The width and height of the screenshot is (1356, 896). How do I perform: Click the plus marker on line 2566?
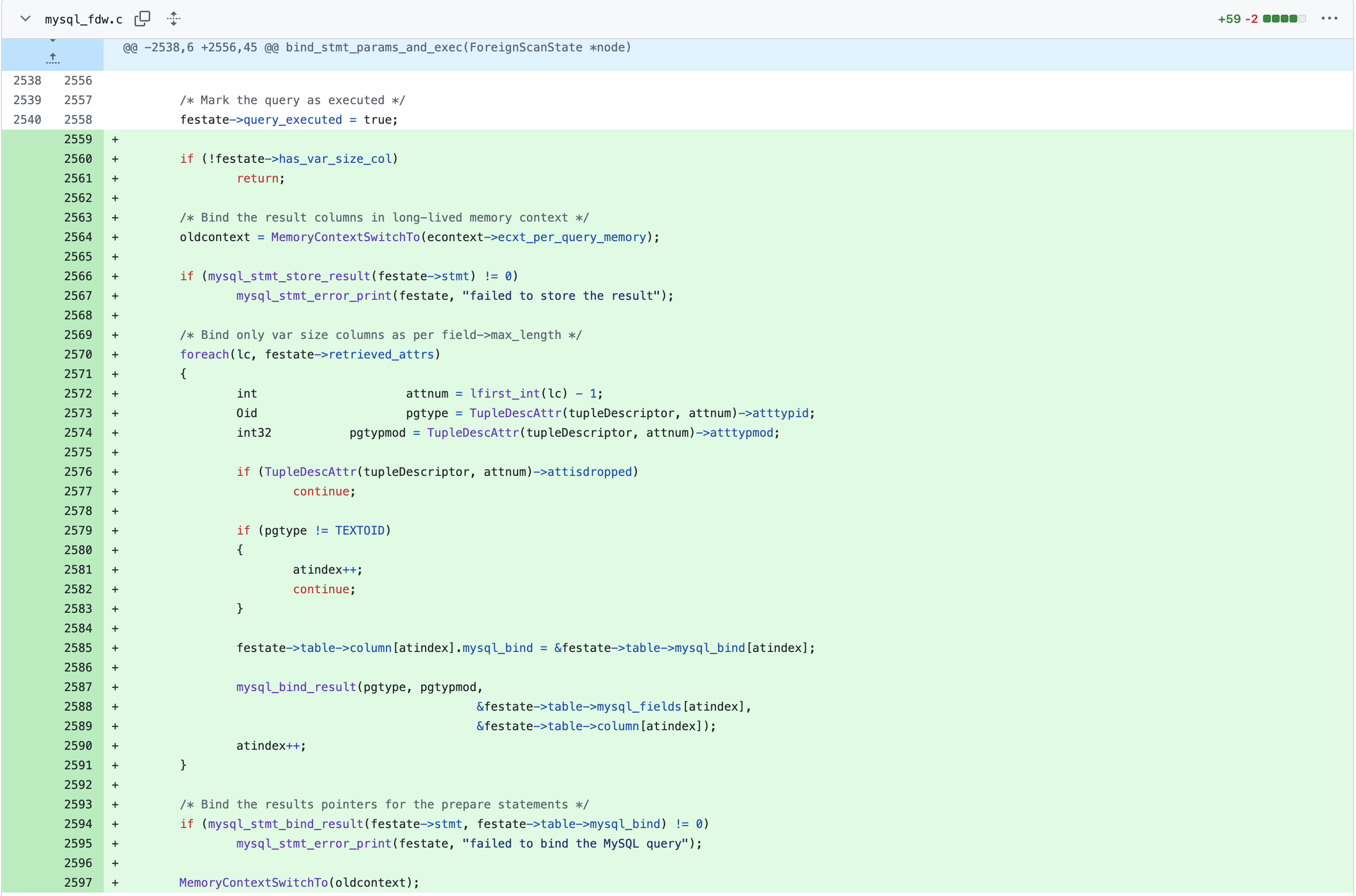(115, 276)
